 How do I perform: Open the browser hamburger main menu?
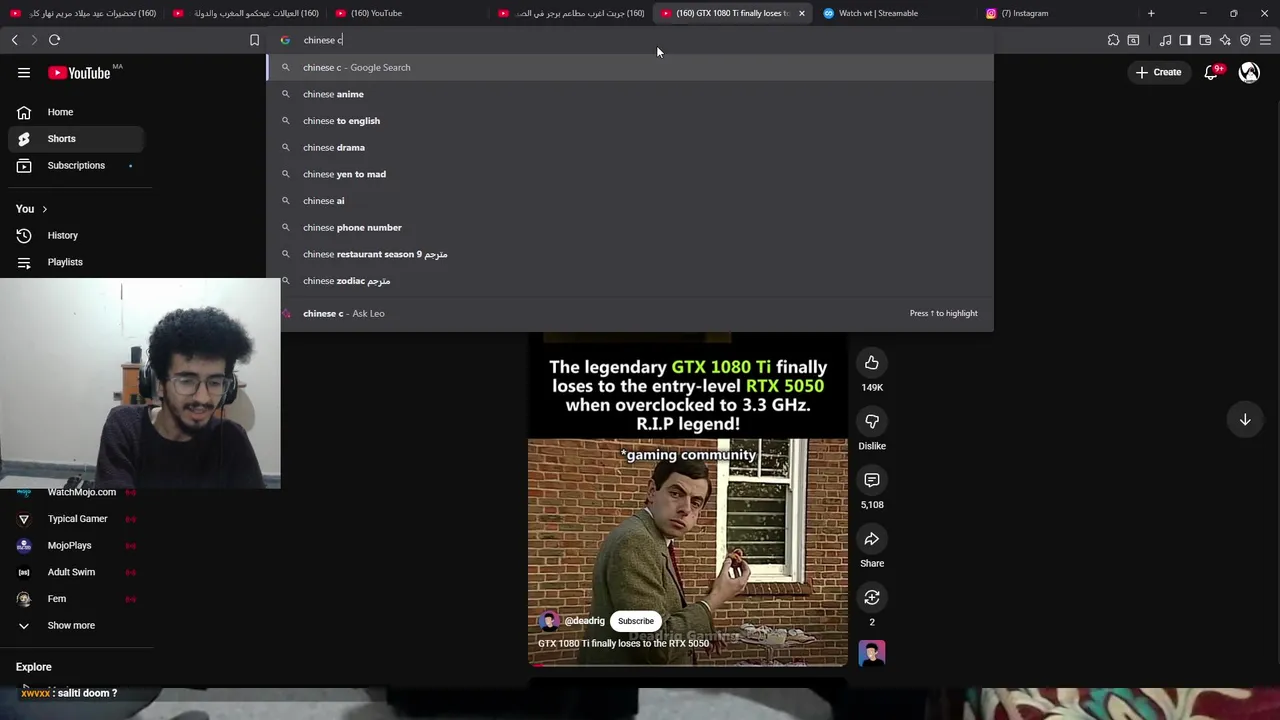1265,40
